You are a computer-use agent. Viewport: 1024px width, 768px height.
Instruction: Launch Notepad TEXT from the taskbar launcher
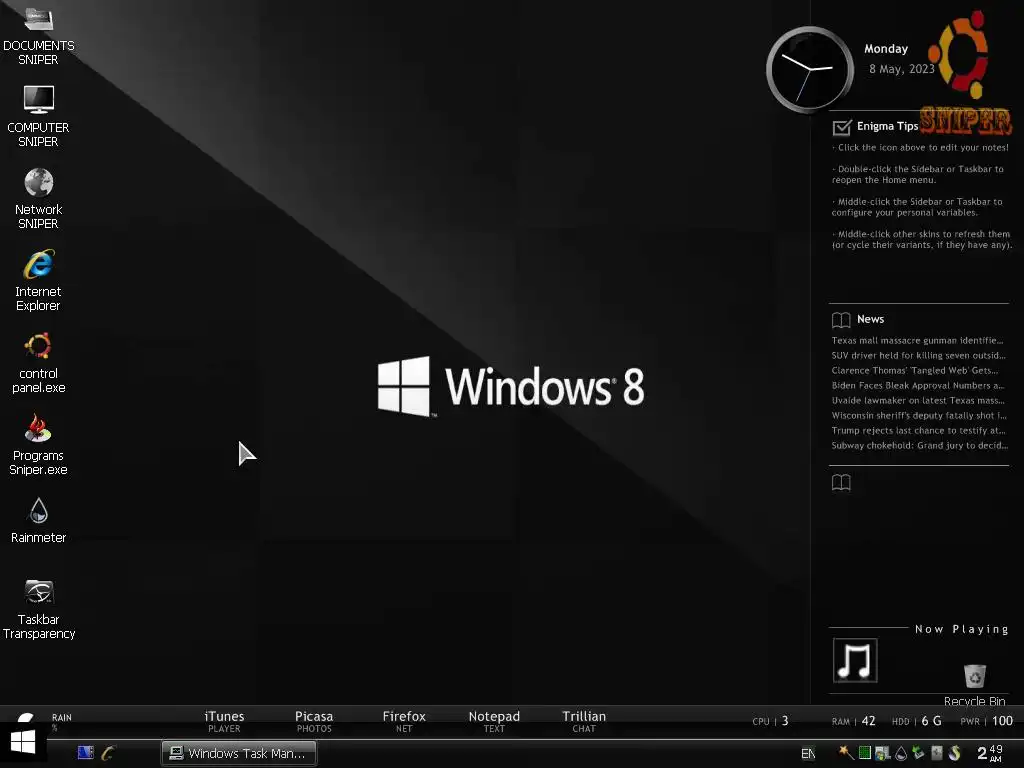pyautogui.click(x=494, y=722)
